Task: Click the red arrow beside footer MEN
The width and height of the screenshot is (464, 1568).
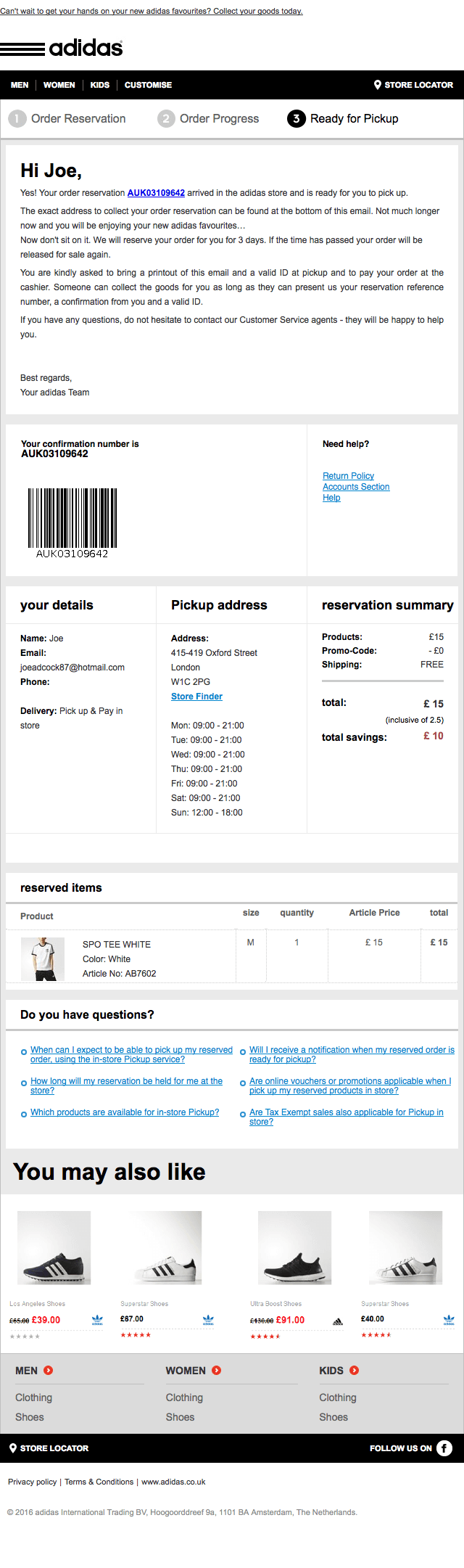Action: click(49, 1370)
